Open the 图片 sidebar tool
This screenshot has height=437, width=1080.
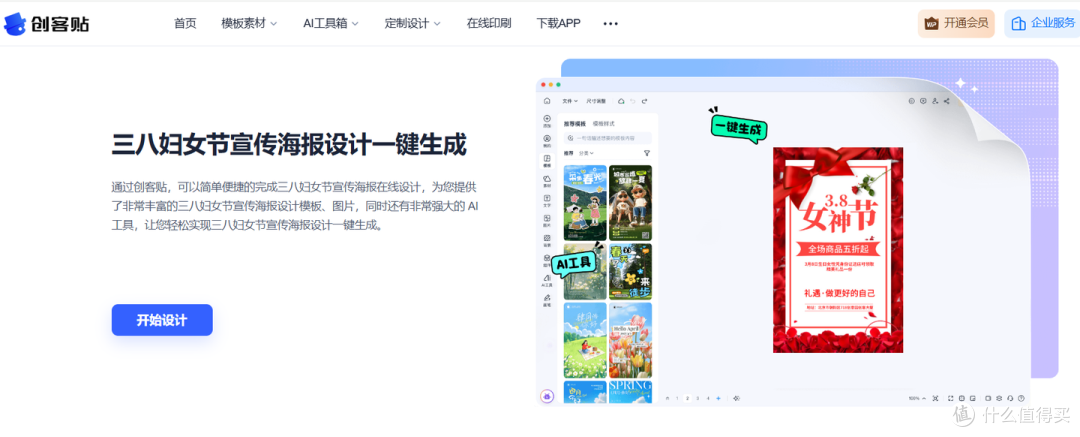tap(547, 221)
